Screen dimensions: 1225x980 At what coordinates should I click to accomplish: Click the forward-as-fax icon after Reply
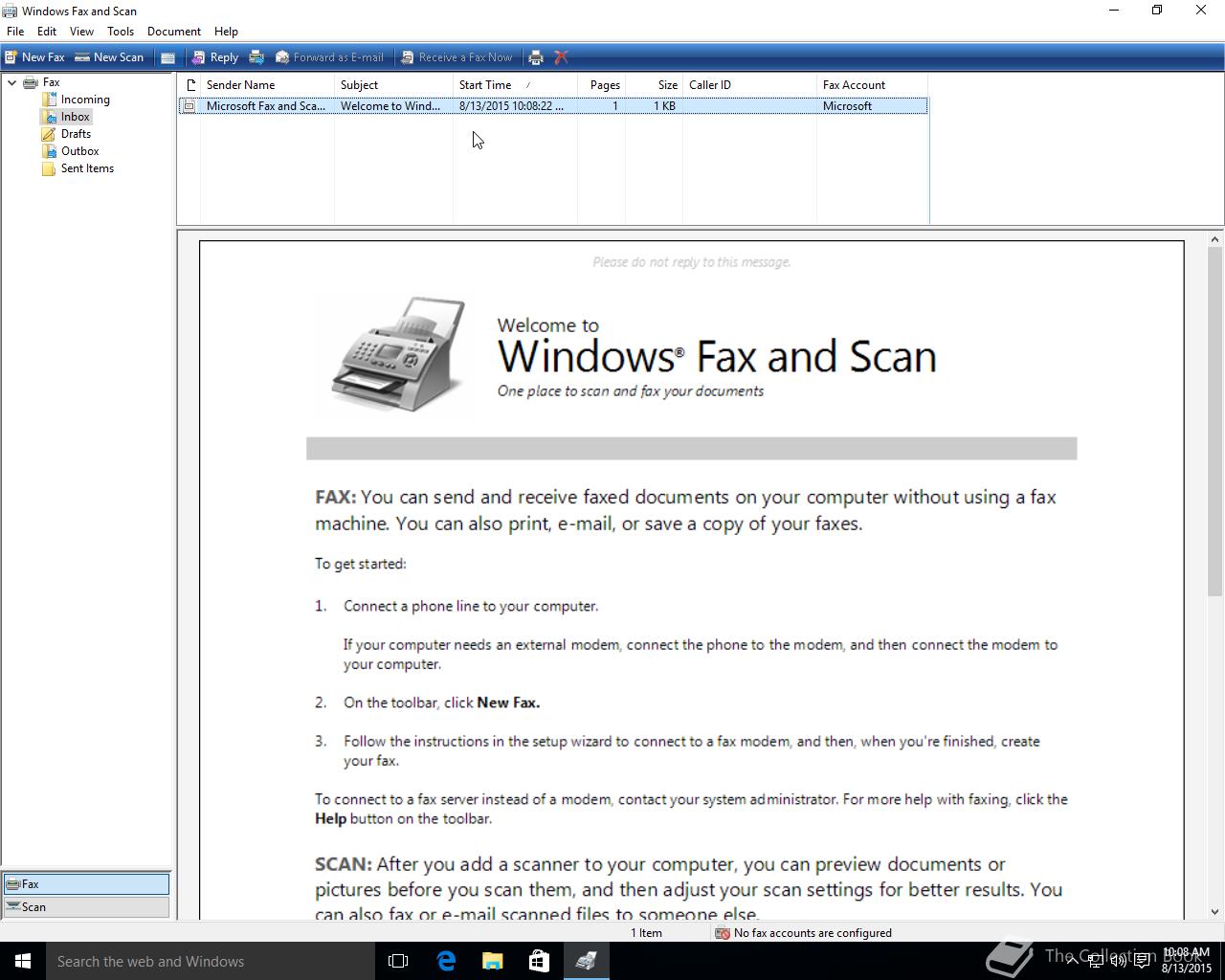click(x=256, y=57)
